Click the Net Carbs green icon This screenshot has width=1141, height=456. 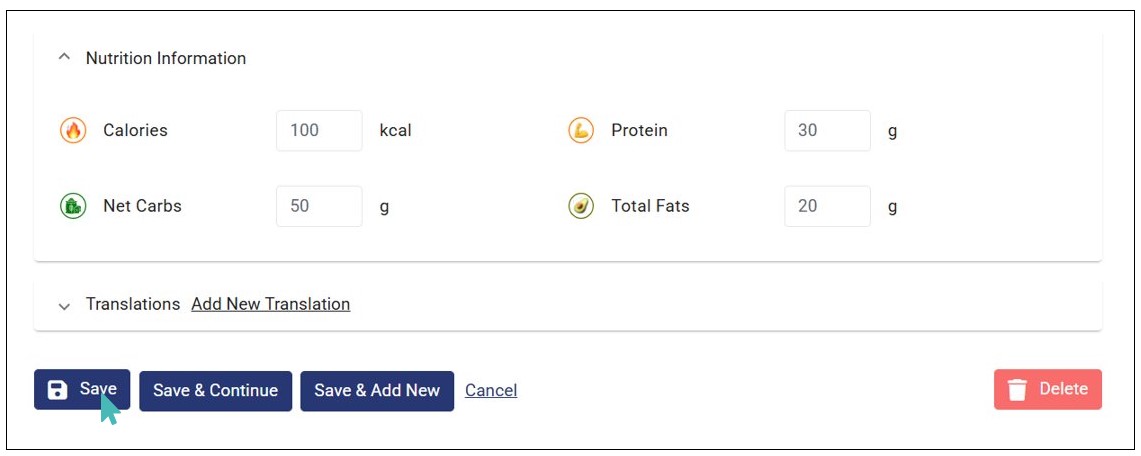pyautogui.click(x=73, y=206)
